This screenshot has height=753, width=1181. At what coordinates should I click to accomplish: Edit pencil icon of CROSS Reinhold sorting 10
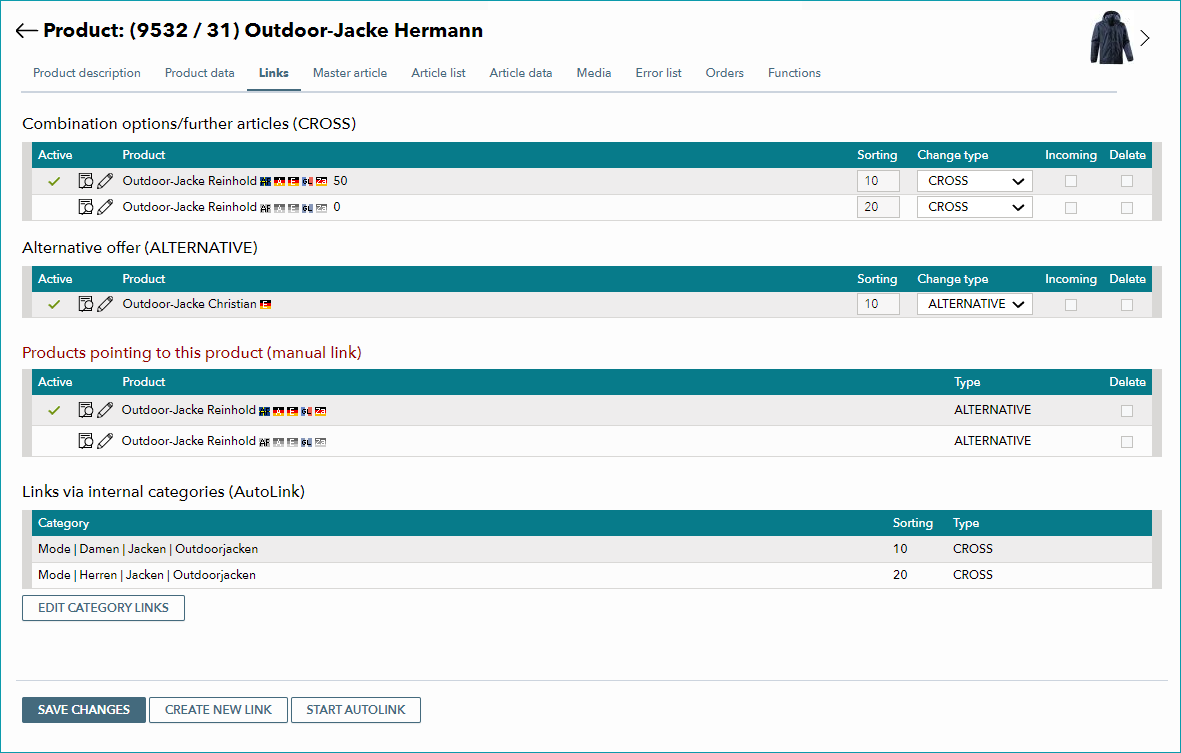pos(105,181)
